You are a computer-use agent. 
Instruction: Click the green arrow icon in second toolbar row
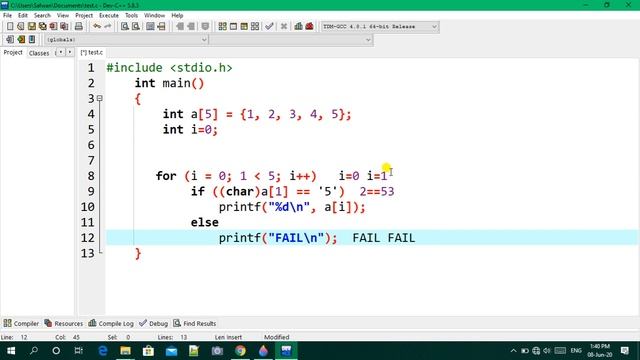point(21,40)
